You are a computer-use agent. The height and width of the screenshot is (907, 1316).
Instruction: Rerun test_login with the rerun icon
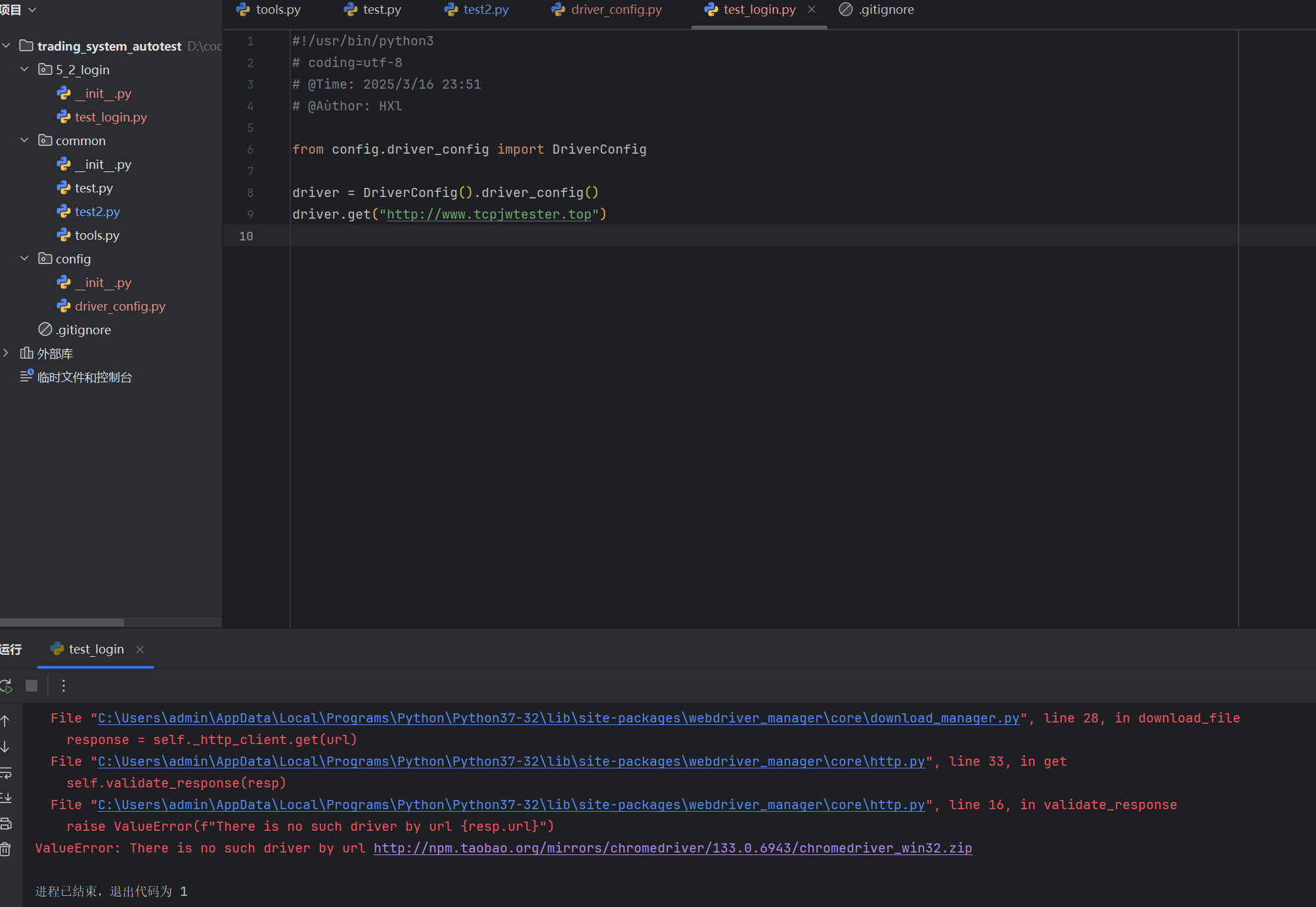coord(6,686)
